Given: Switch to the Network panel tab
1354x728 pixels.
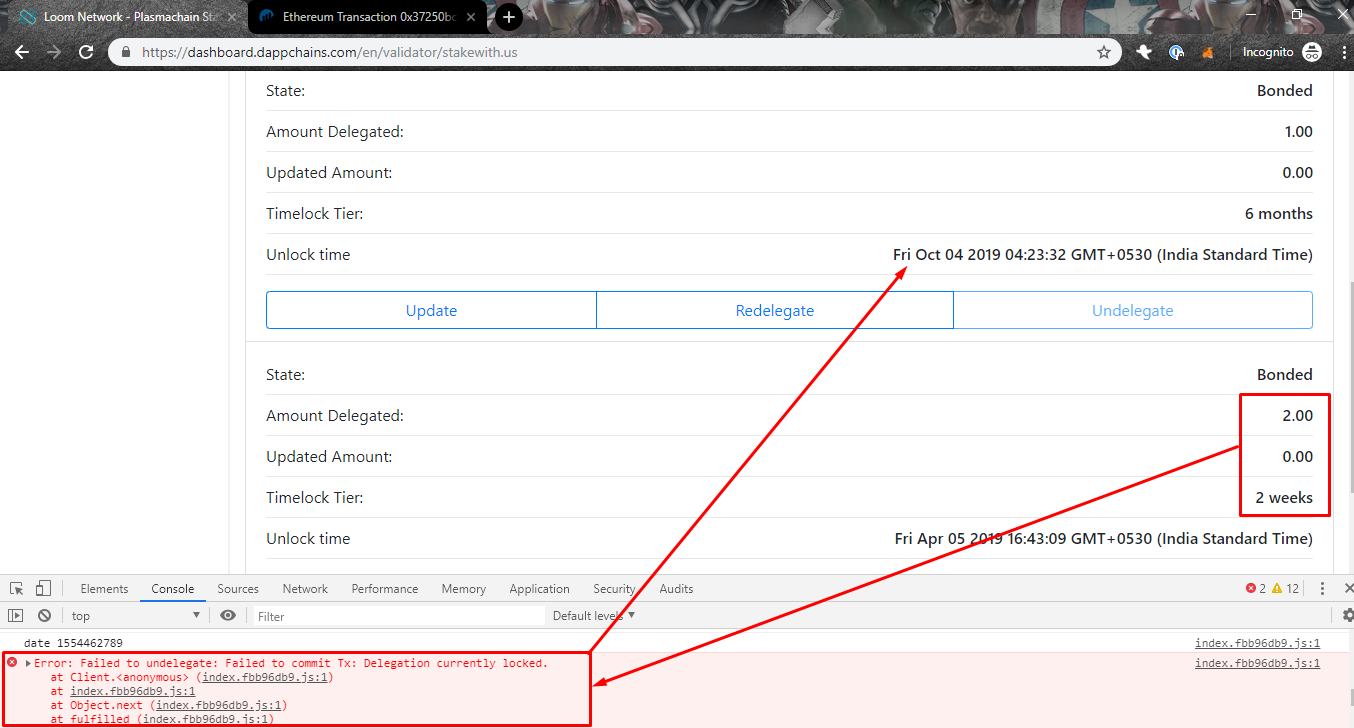Looking at the screenshot, I should click(305, 588).
